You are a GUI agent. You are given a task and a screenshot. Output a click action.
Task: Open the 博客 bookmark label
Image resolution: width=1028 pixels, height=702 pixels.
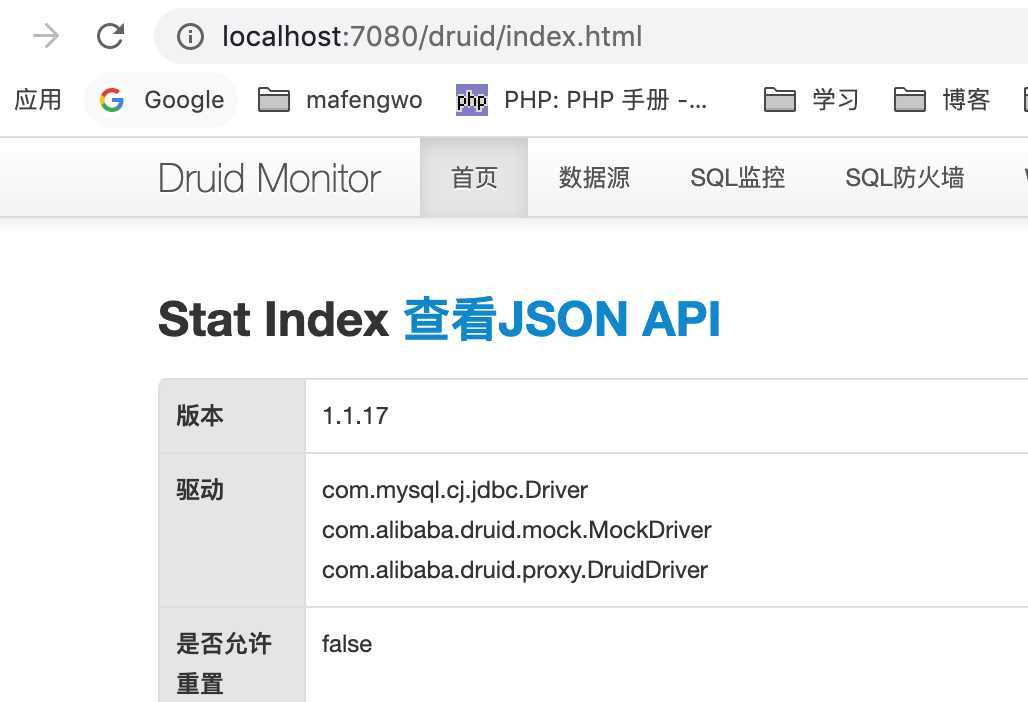[966, 100]
